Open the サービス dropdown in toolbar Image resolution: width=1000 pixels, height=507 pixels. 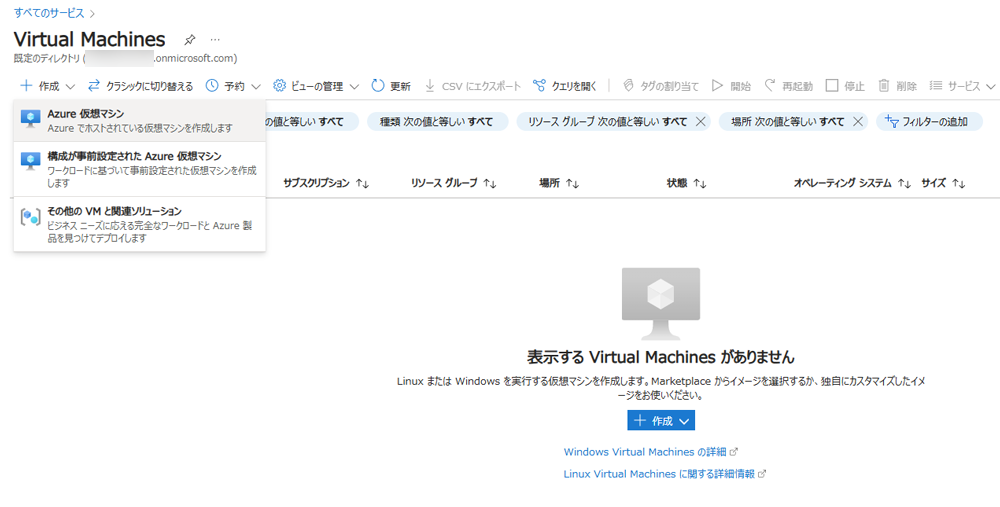[x=962, y=86]
